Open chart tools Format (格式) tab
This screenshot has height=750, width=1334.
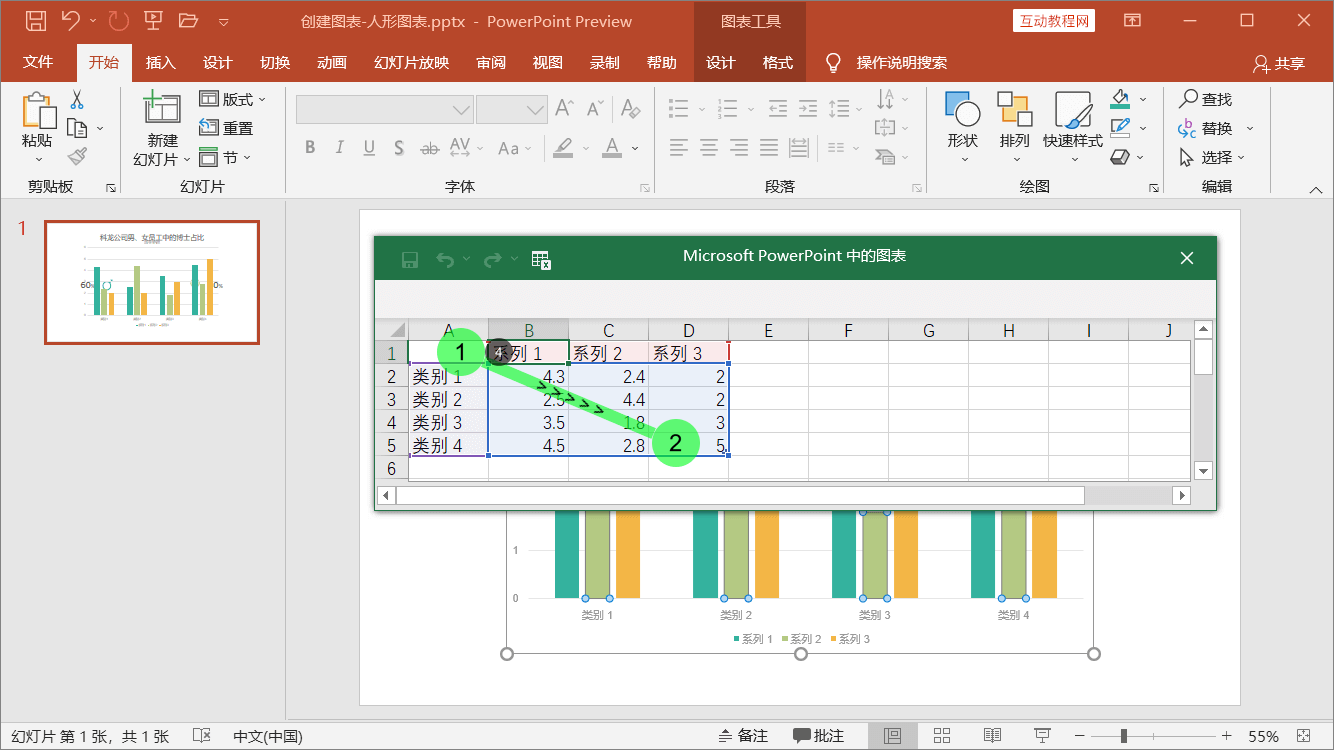(777, 62)
